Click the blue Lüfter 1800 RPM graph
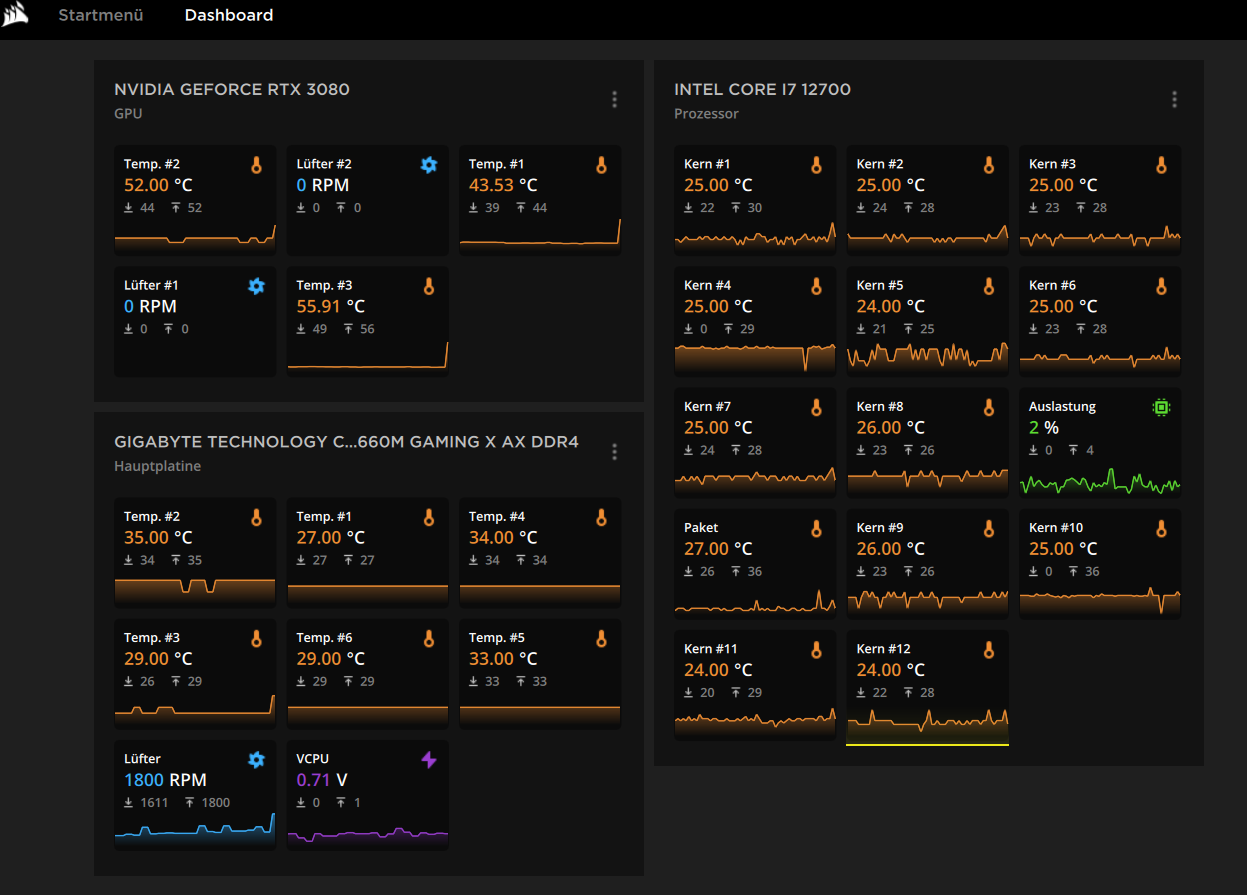The image size is (1247, 895). tap(195, 831)
